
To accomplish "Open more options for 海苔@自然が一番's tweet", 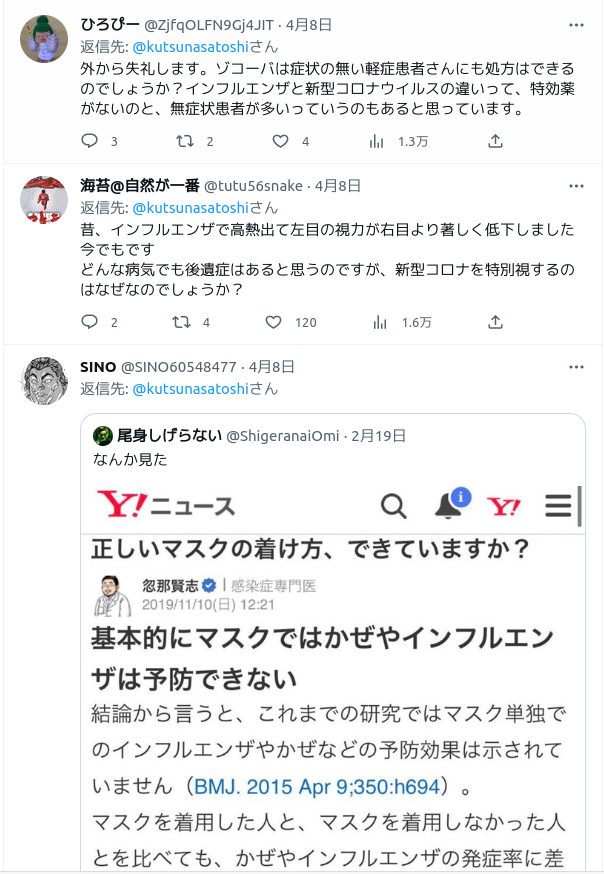I will [576, 186].
